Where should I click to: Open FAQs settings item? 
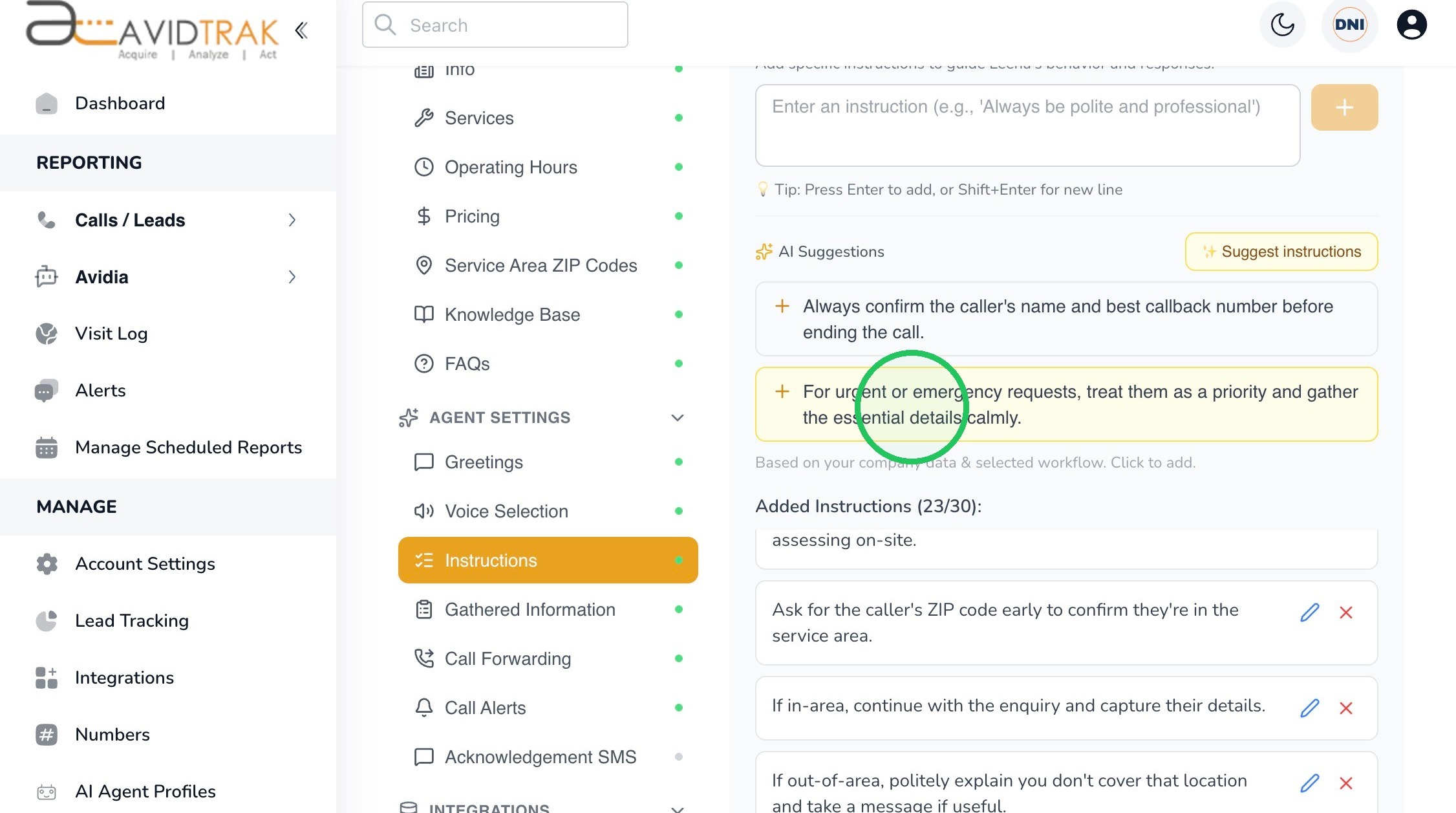(x=548, y=363)
